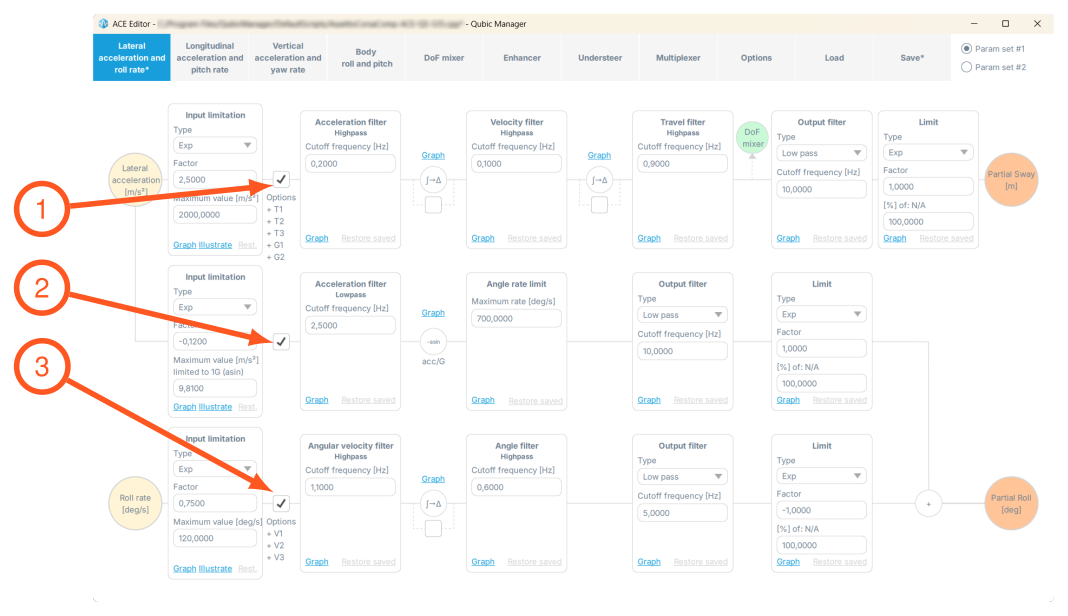1068x616 pixels.
Task: Open the Low pass dropdown in top Output filter
Action: click(821, 153)
